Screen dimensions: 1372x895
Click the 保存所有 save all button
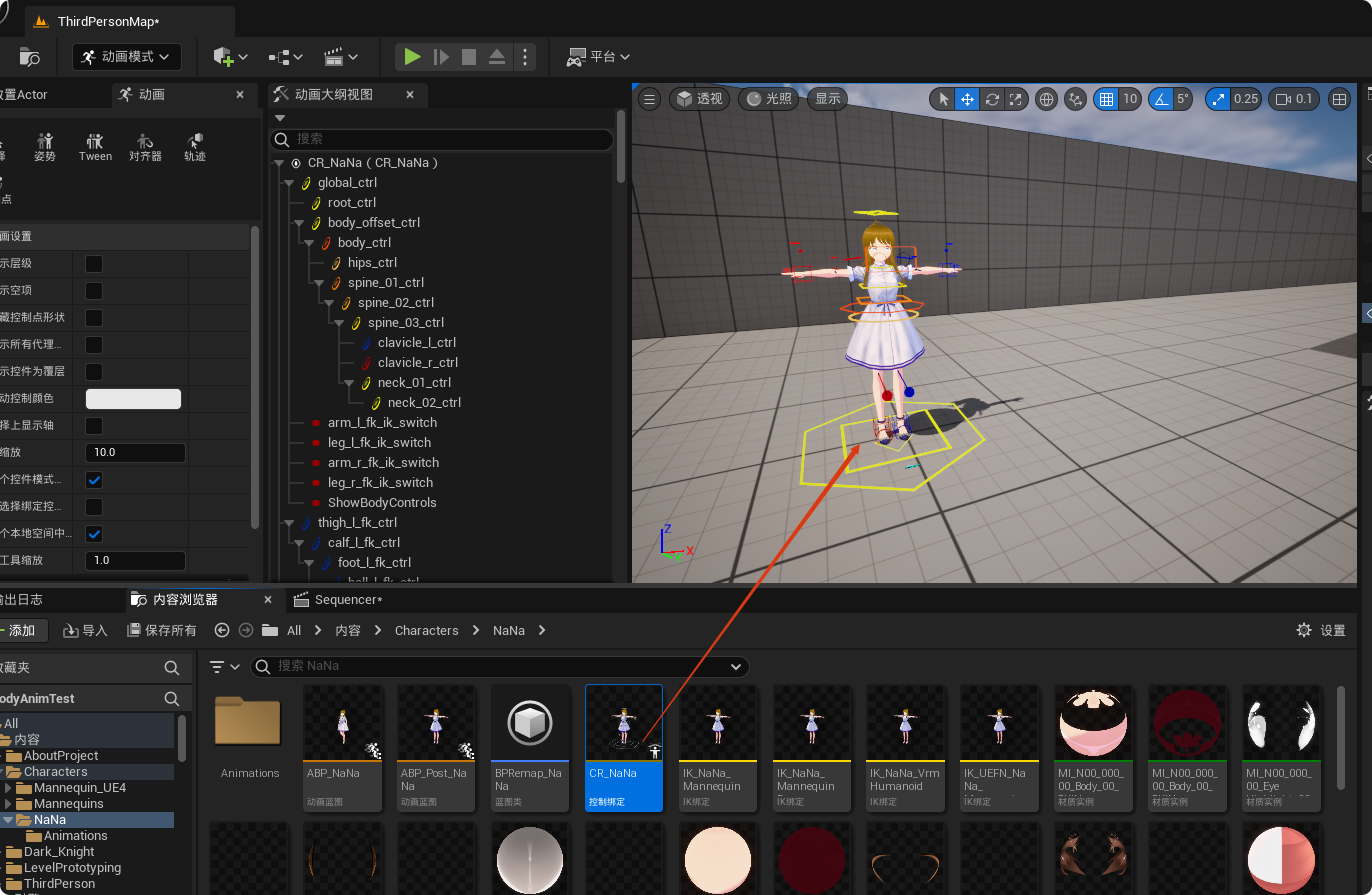pos(163,630)
